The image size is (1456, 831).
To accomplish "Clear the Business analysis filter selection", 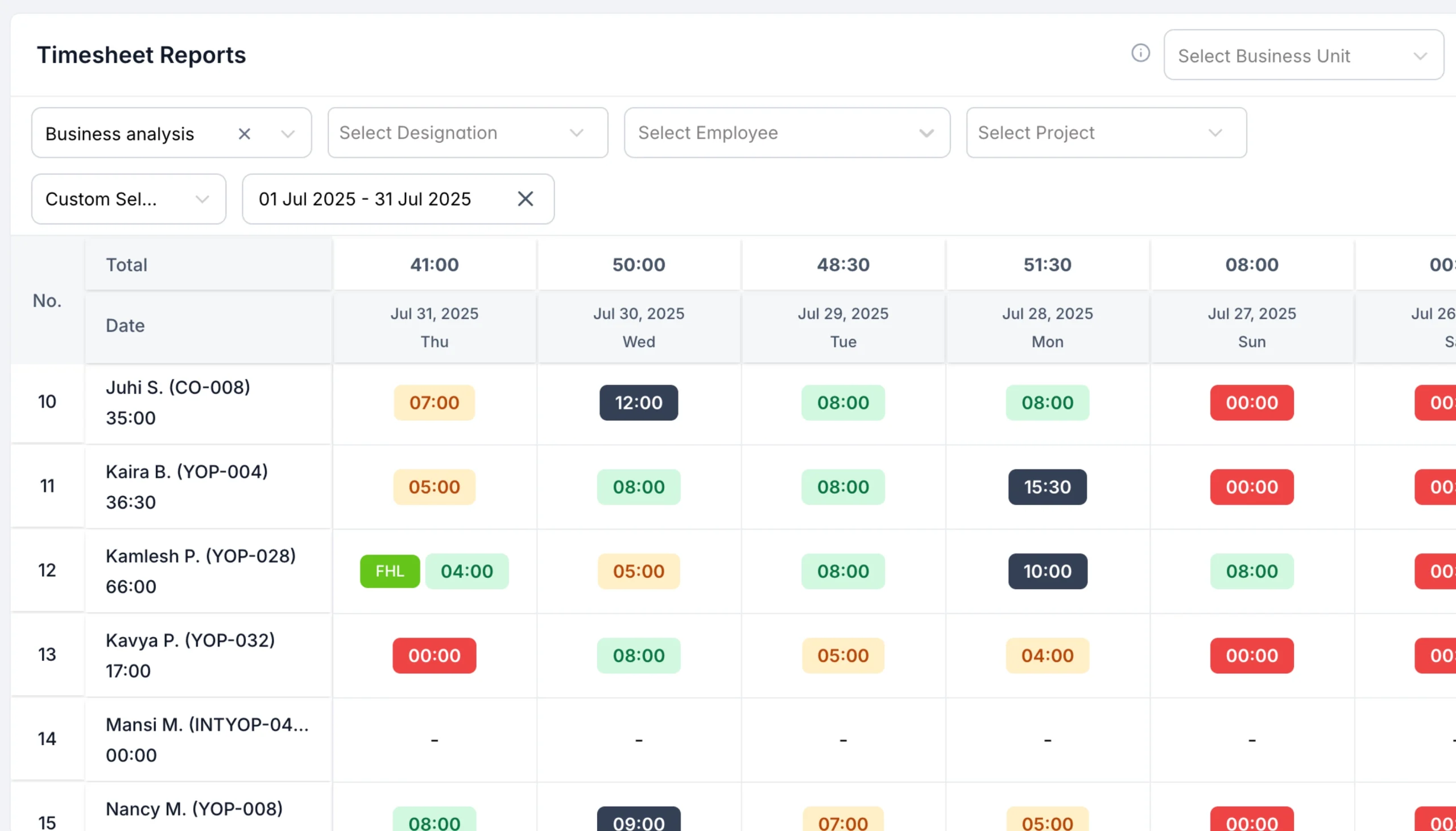I will (244, 134).
